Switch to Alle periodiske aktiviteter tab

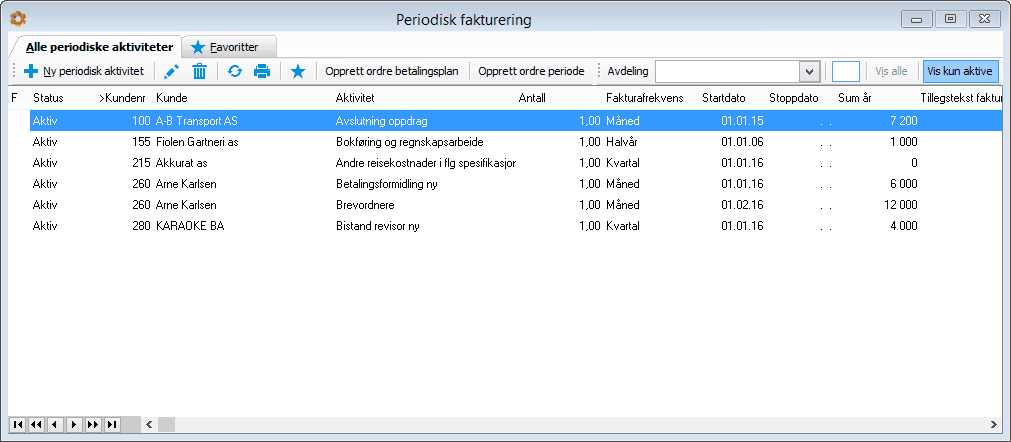pyautogui.click(x=99, y=47)
